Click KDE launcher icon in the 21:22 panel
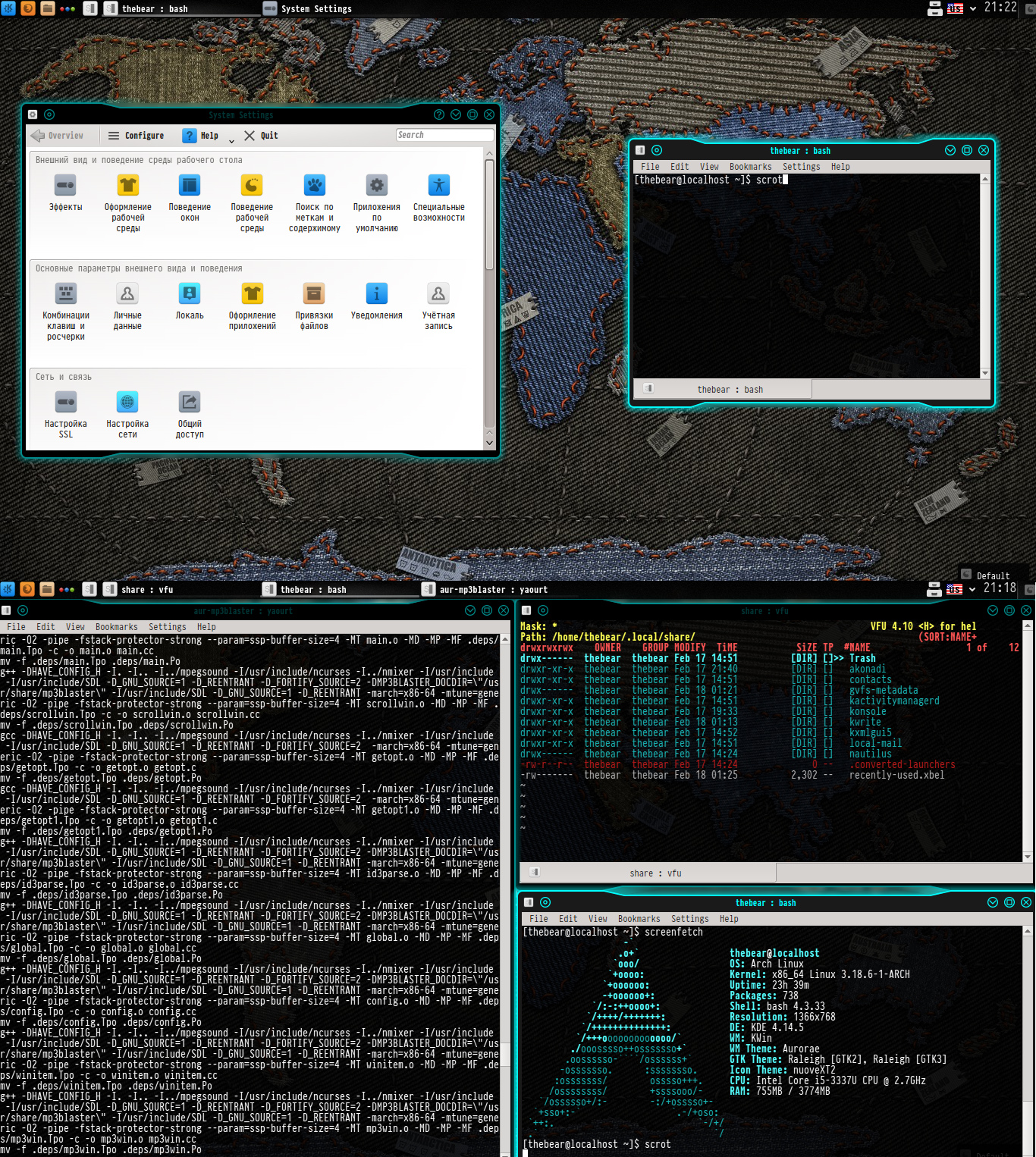 (8, 8)
